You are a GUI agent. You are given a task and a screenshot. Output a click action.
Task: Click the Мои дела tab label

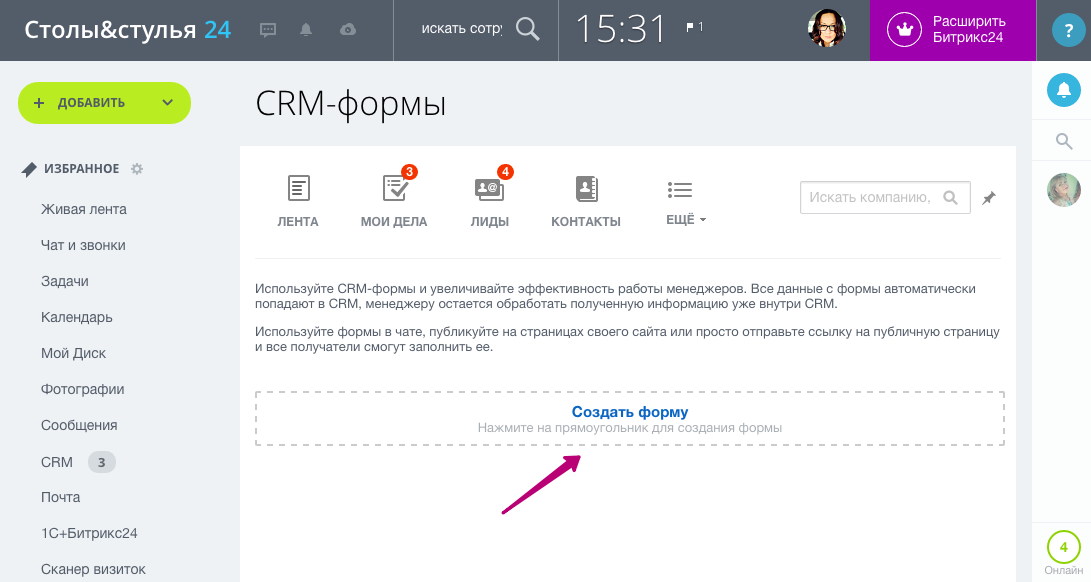click(x=394, y=221)
